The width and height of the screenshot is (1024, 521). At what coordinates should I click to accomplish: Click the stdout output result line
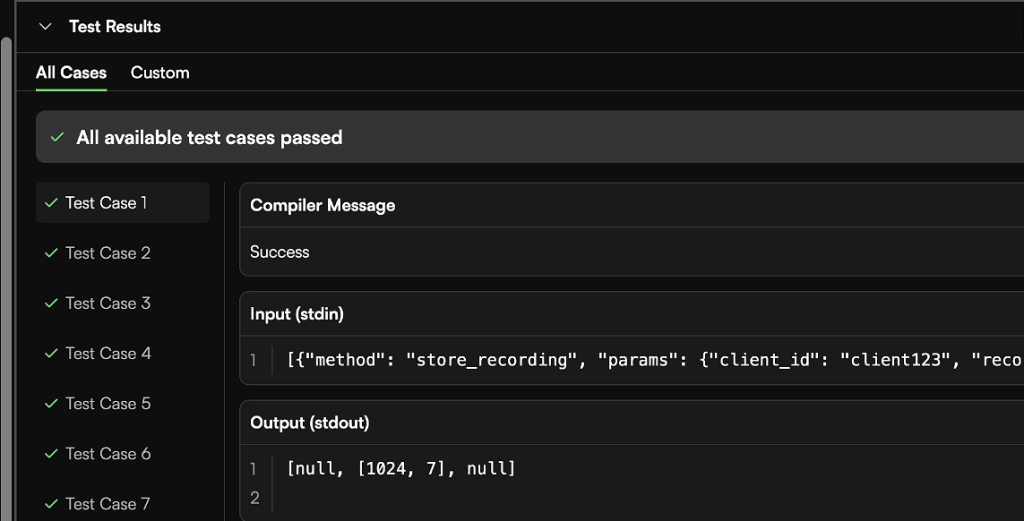click(401, 468)
